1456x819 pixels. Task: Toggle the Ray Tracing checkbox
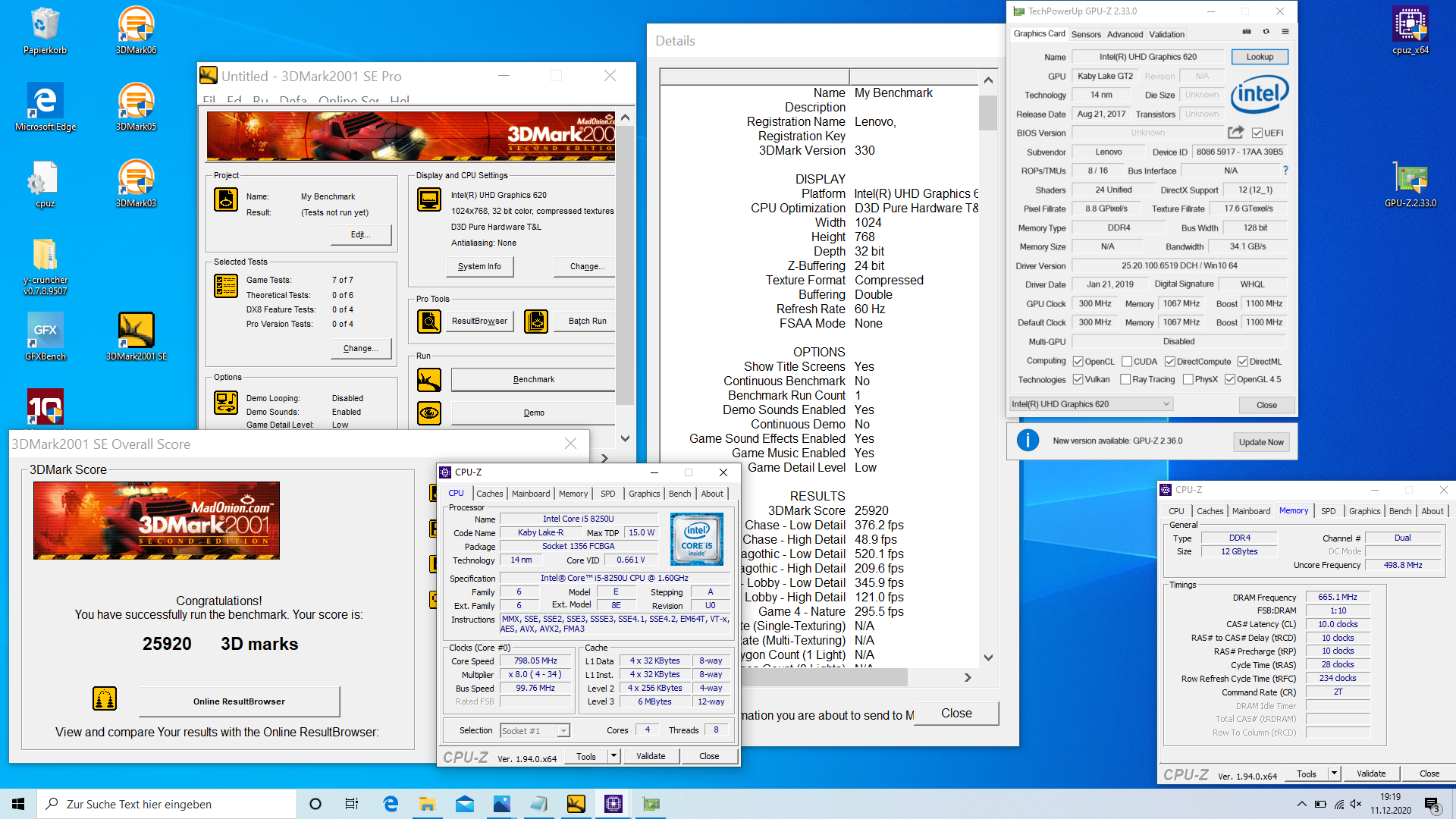pos(1125,380)
